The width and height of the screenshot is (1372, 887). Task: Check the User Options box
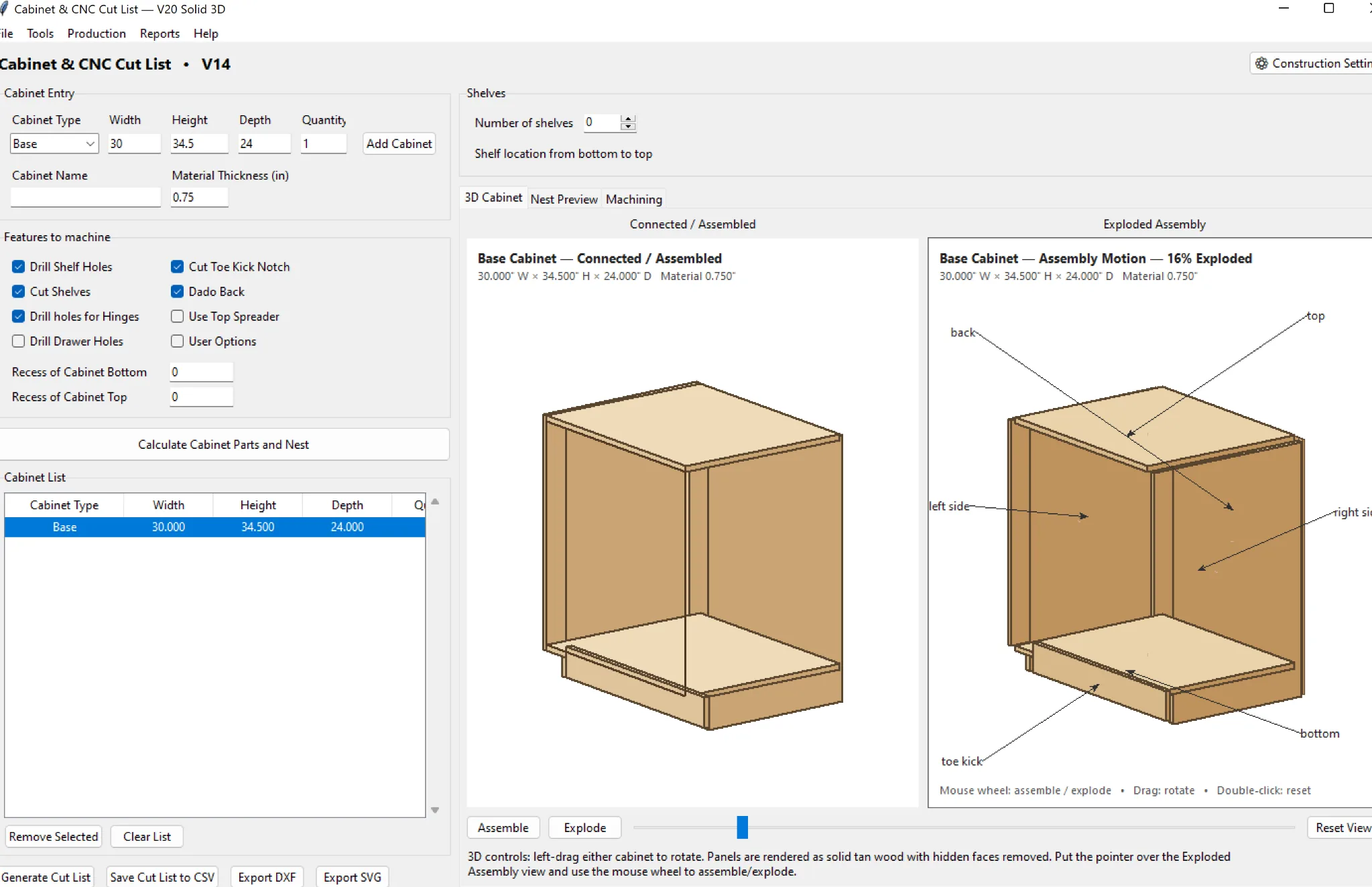click(177, 341)
